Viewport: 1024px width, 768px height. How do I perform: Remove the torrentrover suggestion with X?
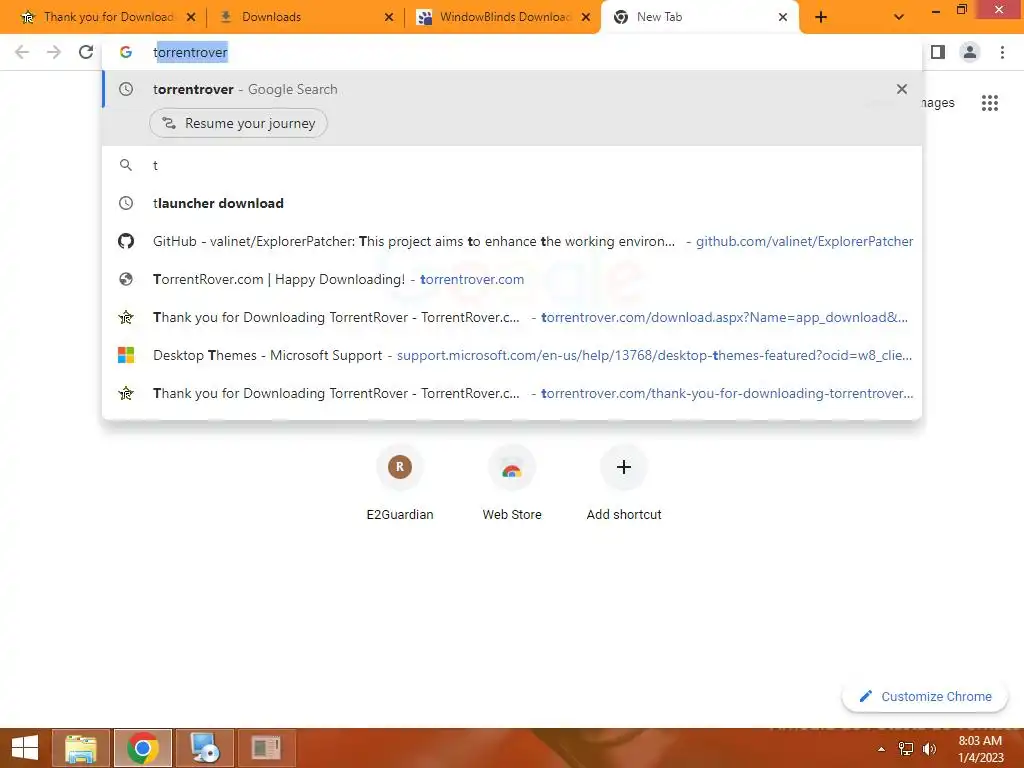pos(902,89)
